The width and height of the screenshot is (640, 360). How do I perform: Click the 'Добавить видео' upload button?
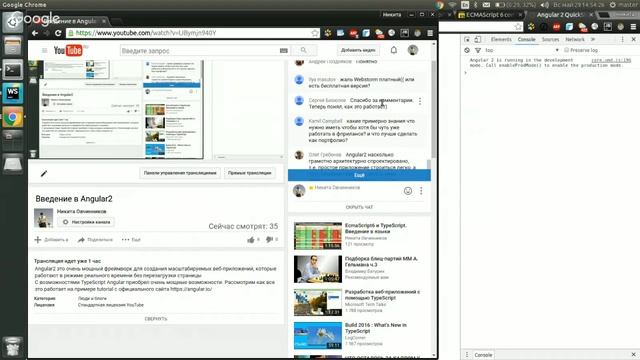pyautogui.click(x=358, y=50)
